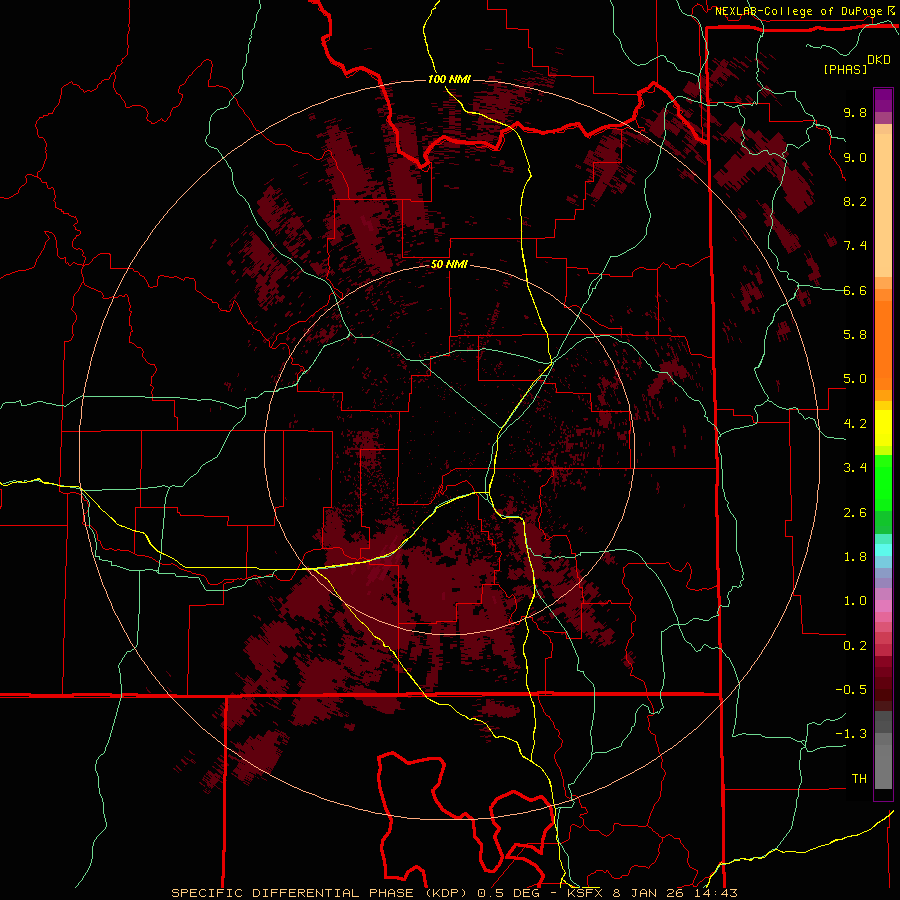Select the 50 NMI range ring label
The width and height of the screenshot is (900, 900).
pos(449,265)
